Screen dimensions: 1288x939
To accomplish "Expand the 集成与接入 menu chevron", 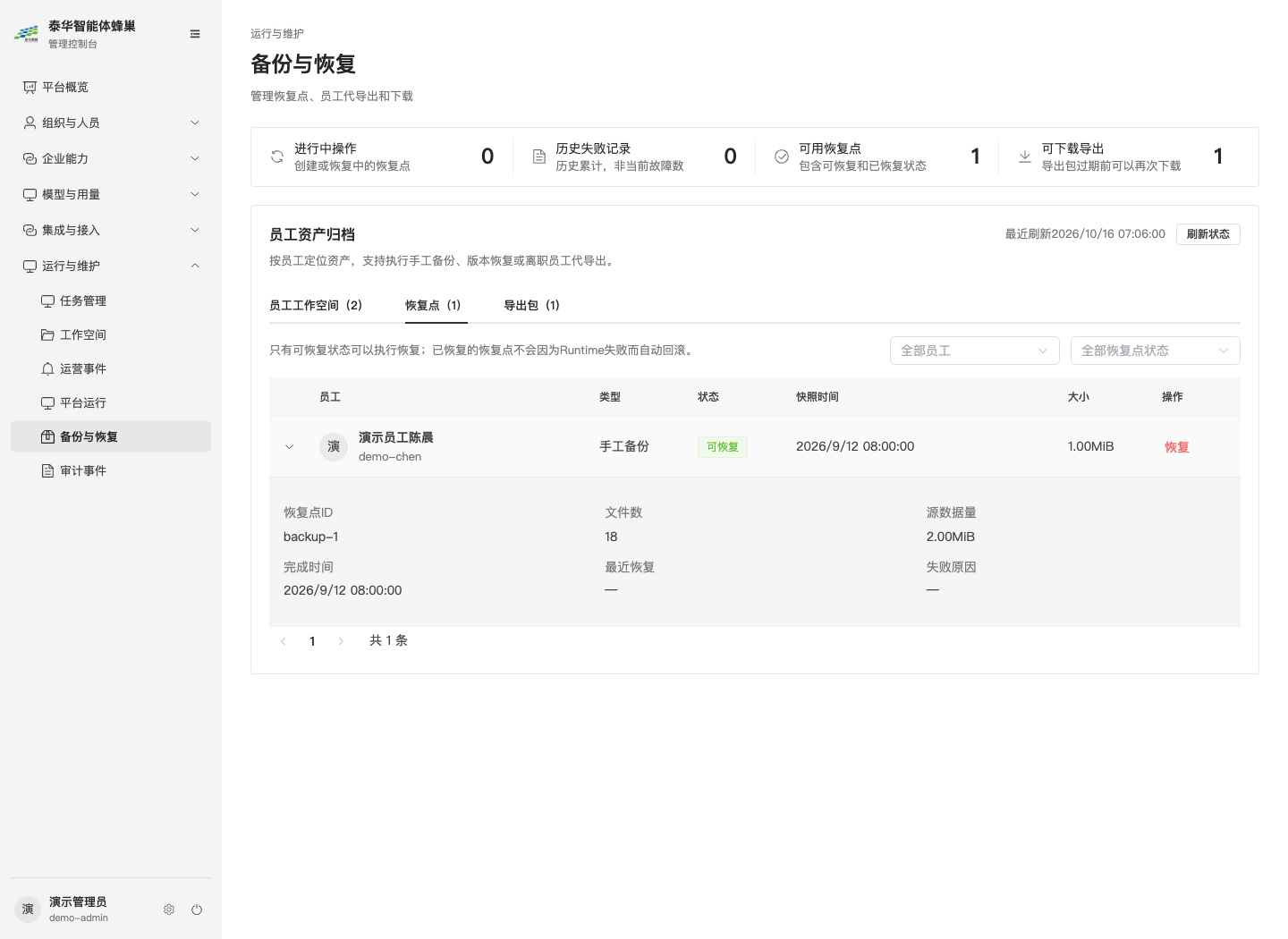I will (195, 230).
